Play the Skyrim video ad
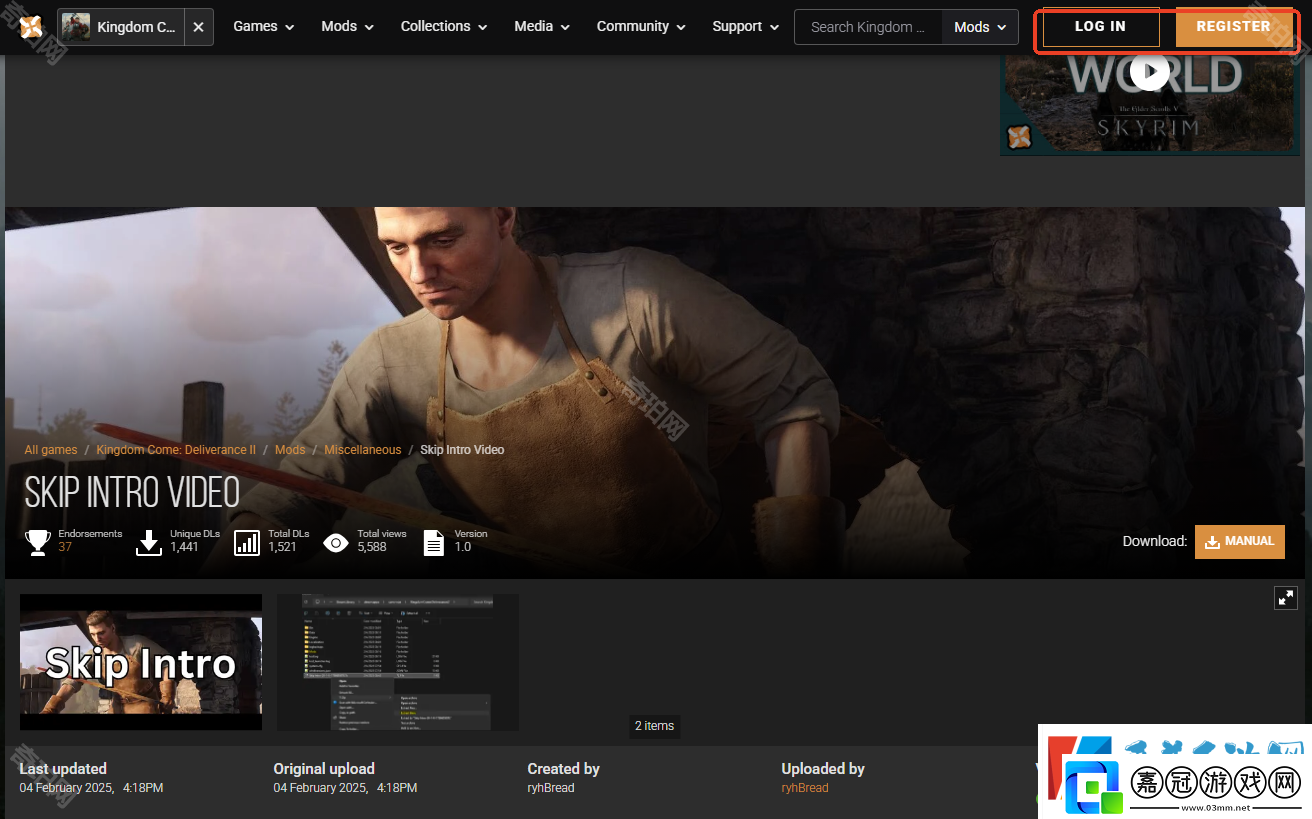 point(1150,71)
